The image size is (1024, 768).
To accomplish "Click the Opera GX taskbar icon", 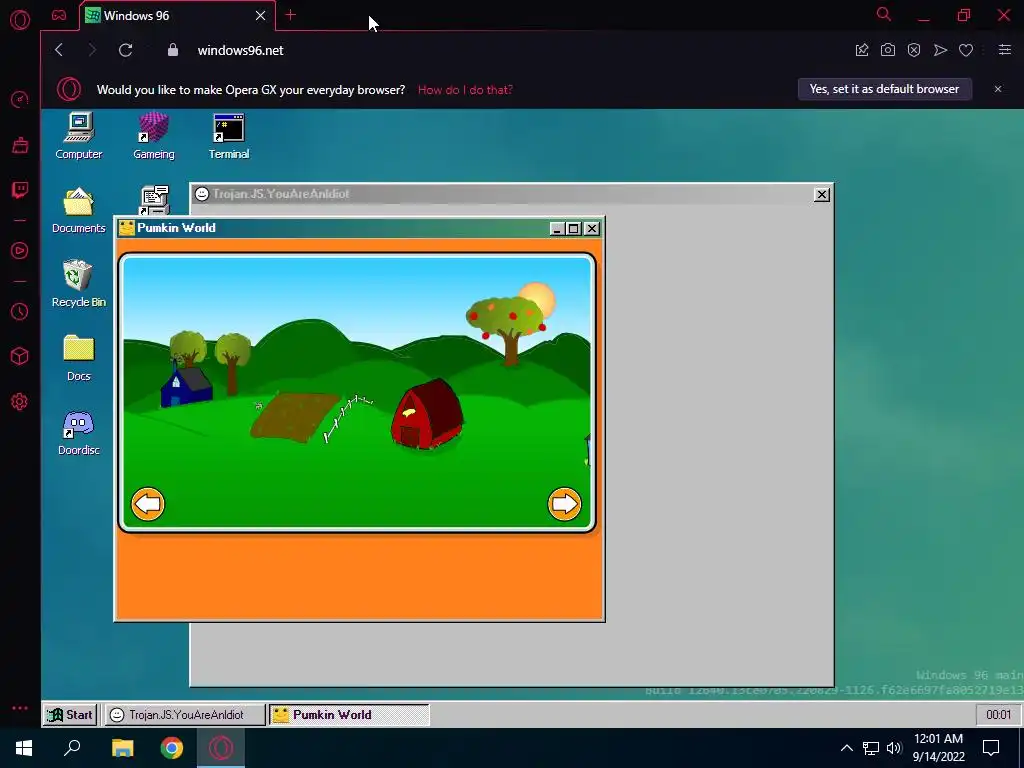I will click(221, 748).
